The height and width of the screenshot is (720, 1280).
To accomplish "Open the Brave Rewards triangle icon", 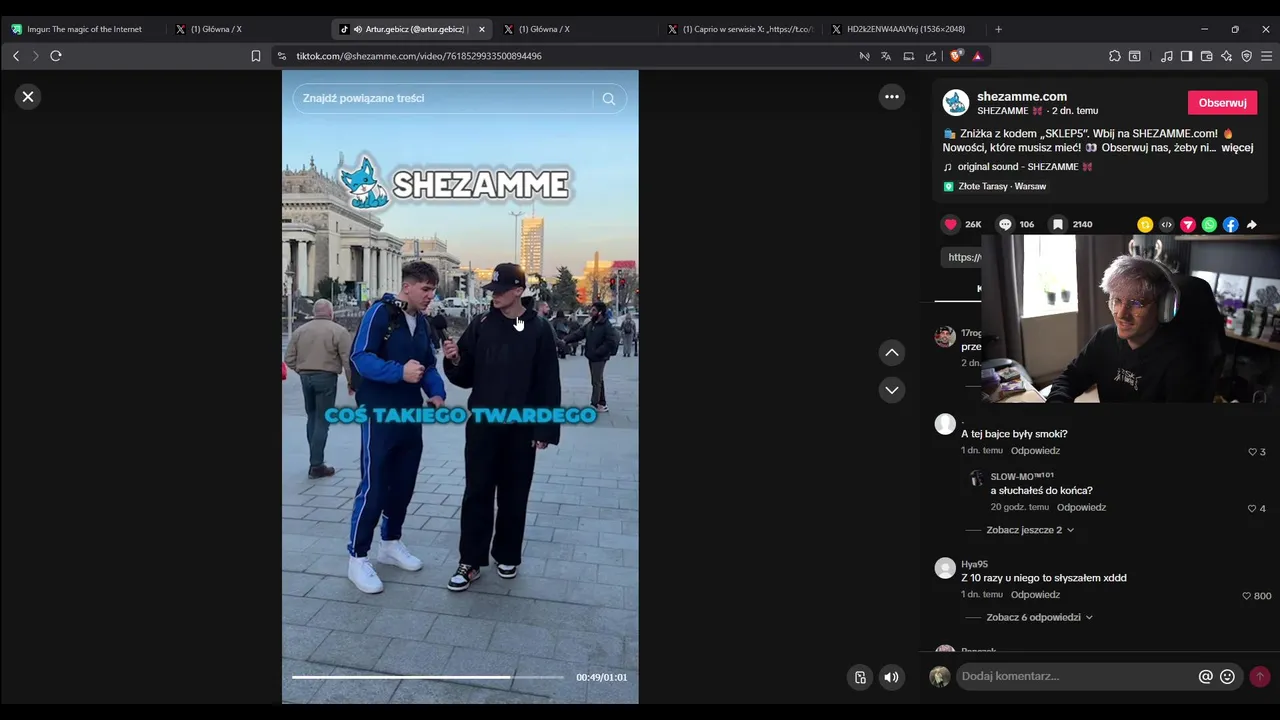I will 977,56.
